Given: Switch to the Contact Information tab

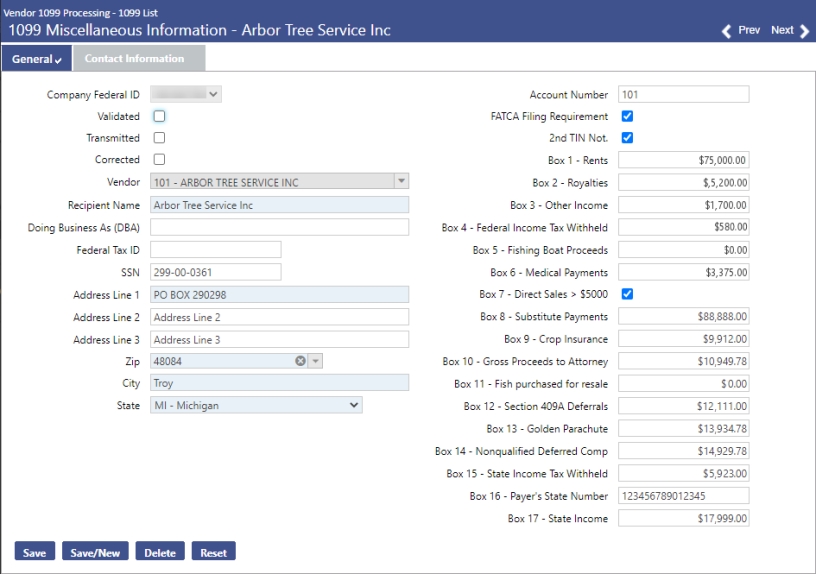Looking at the screenshot, I should [134, 59].
